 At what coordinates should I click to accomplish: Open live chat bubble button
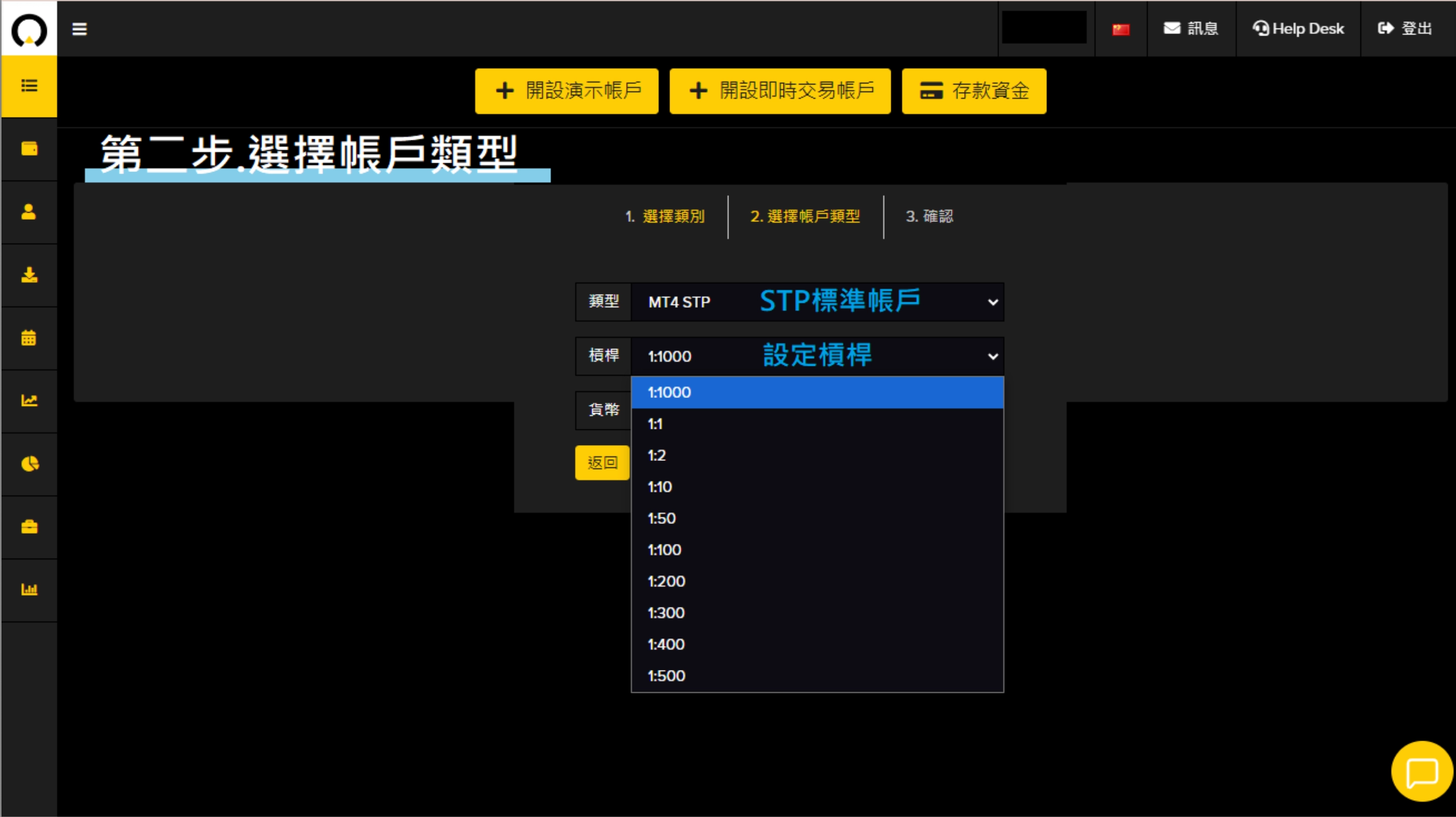click(1421, 772)
